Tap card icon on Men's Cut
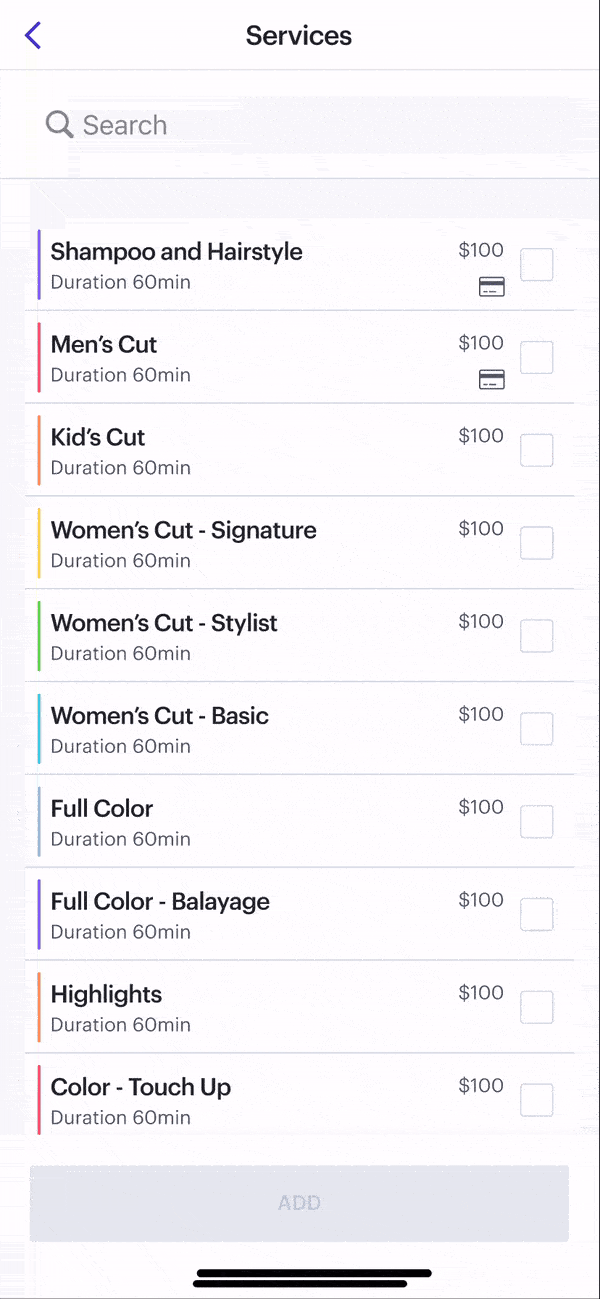This screenshot has width=600, height=1299. tap(491, 379)
